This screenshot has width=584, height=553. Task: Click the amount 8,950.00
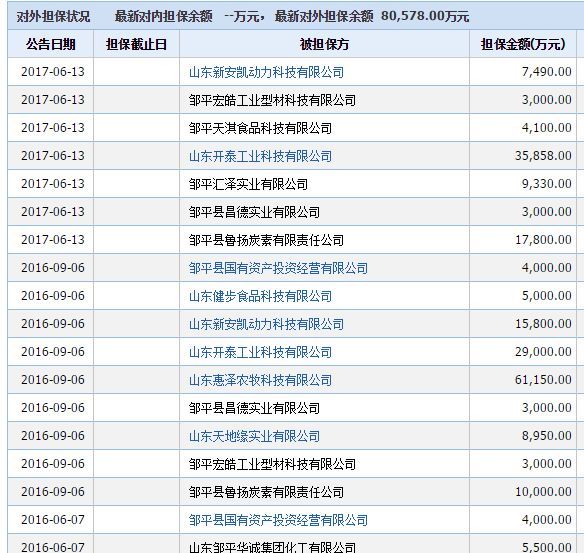click(546, 436)
